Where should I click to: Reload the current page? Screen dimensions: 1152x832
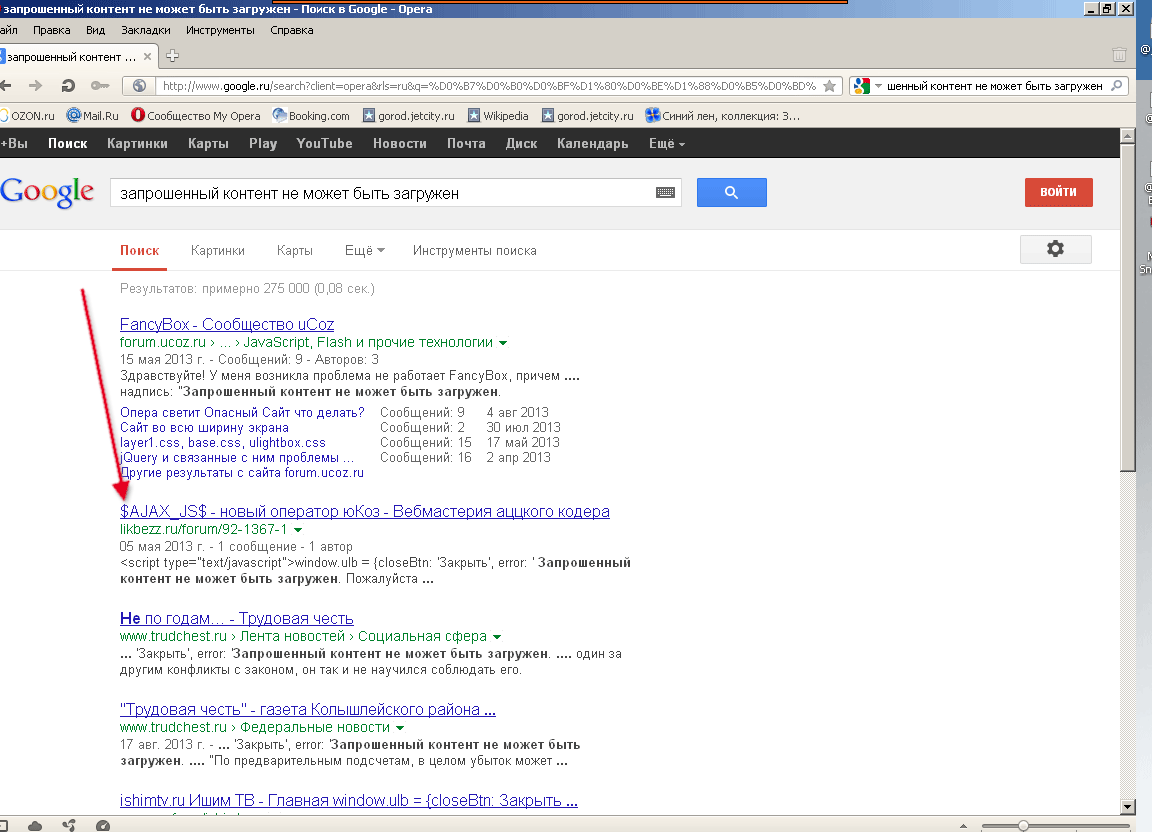[x=68, y=86]
